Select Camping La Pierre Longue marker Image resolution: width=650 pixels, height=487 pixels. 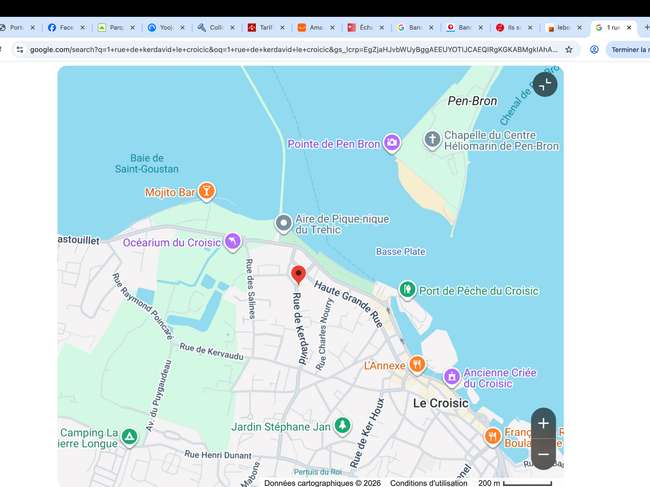(x=129, y=437)
